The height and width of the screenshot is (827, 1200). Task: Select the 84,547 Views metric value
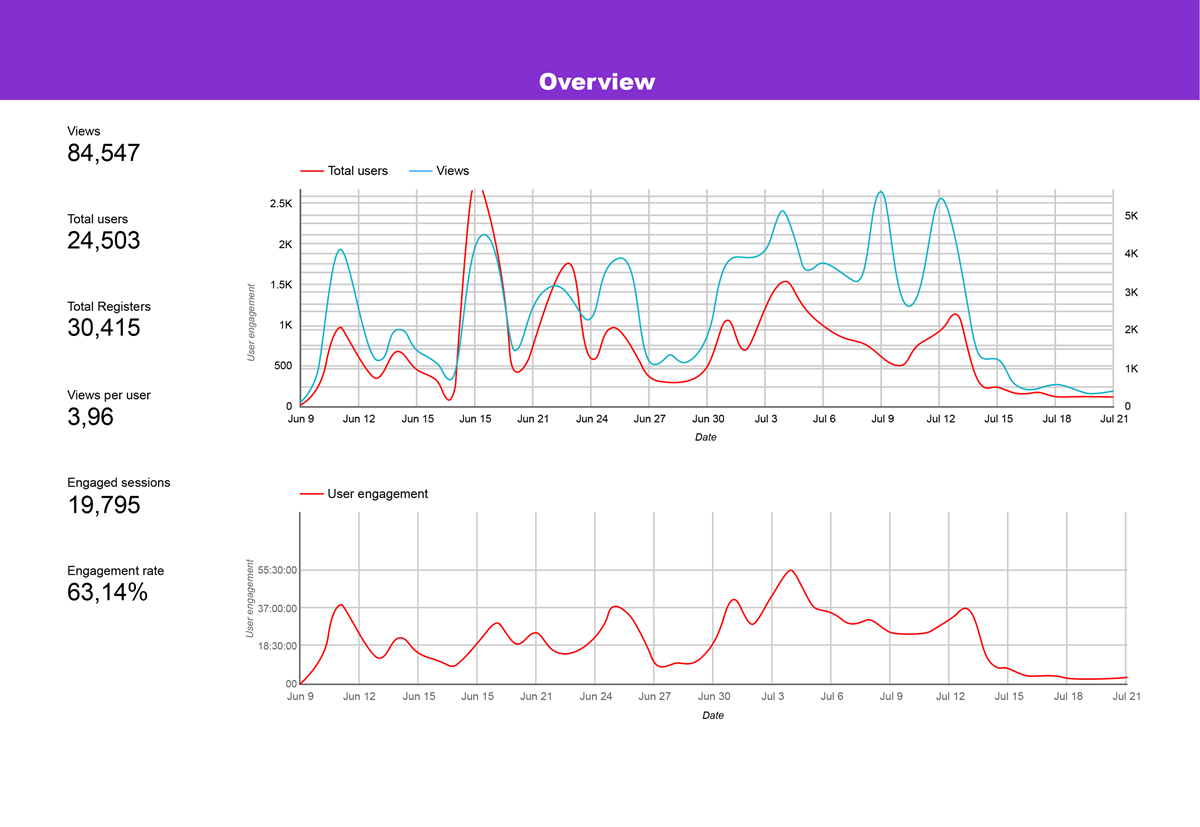pyautogui.click(x=103, y=153)
